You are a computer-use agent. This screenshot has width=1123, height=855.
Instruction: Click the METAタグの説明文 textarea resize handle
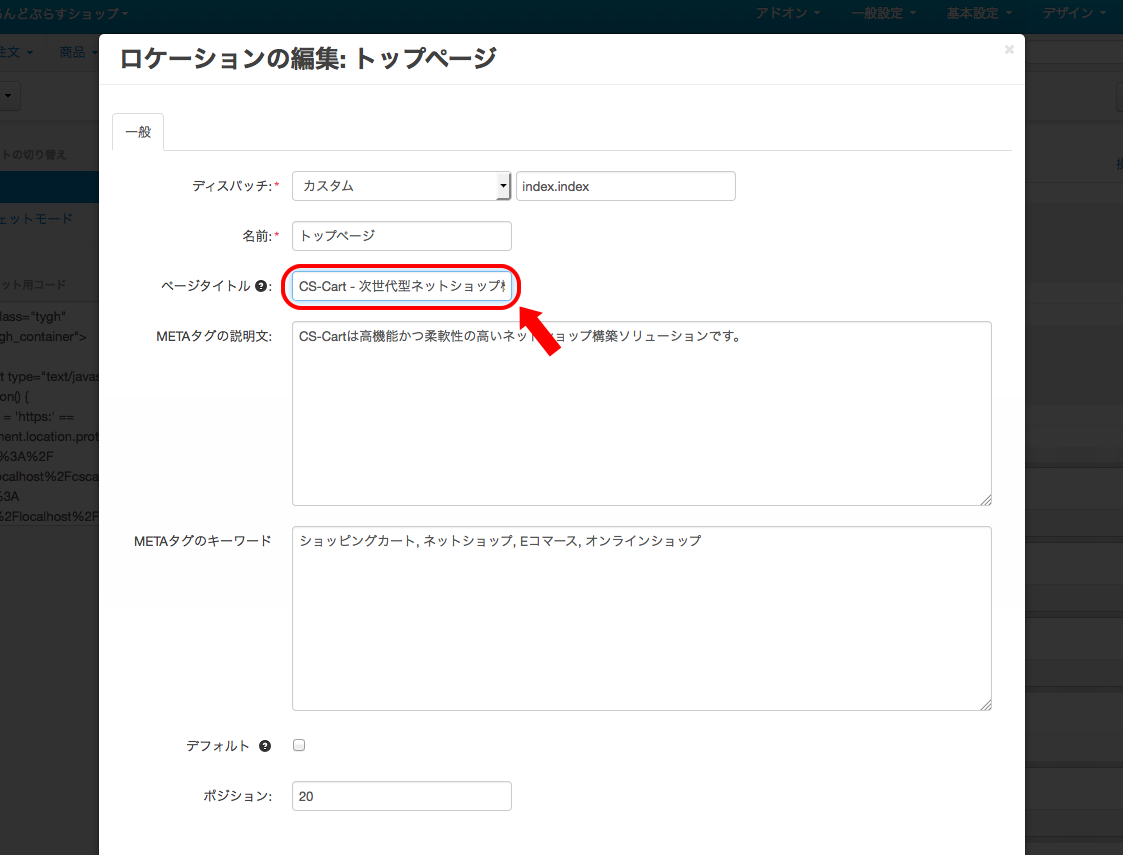click(986, 500)
